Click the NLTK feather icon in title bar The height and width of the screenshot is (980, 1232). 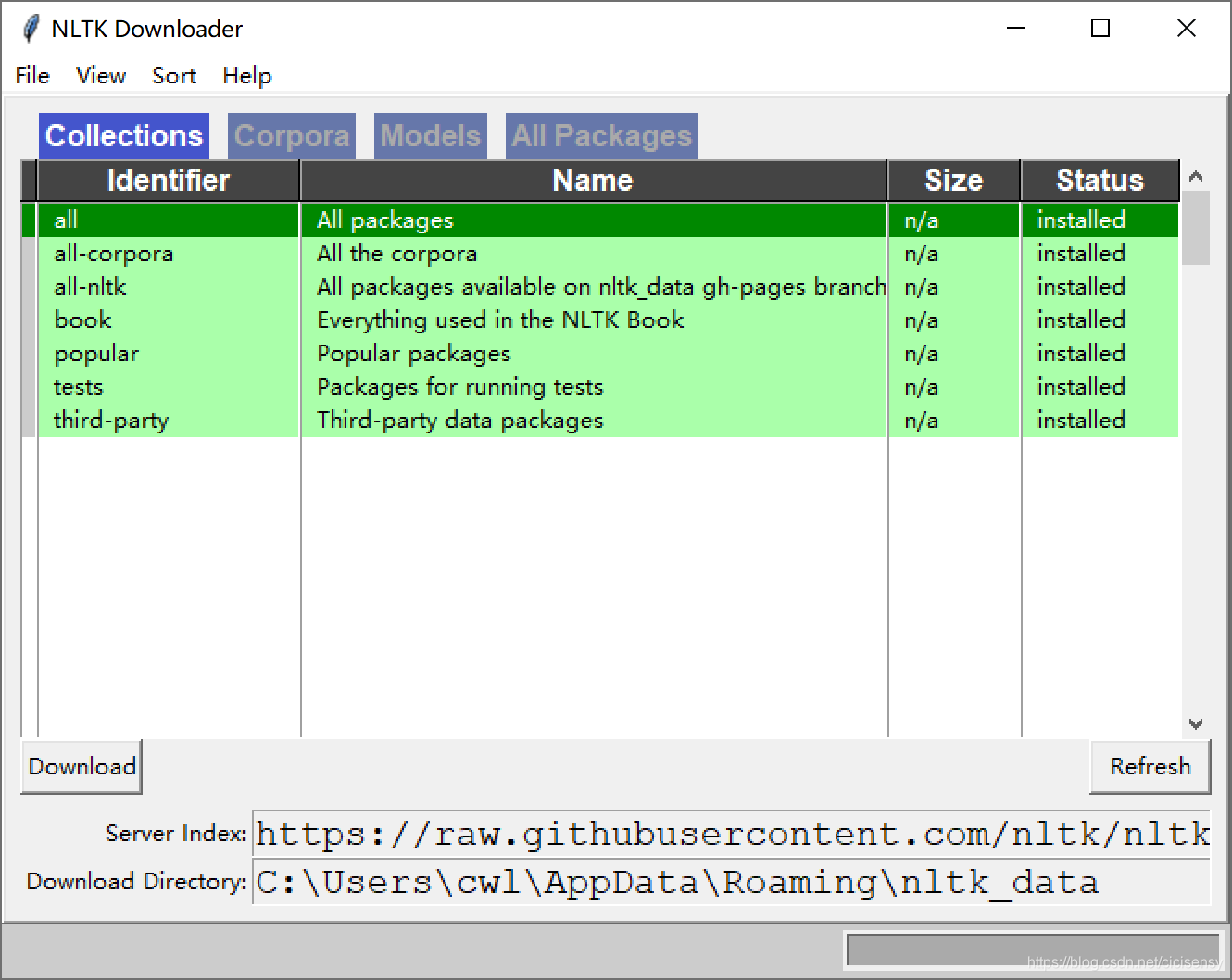tap(31, 29)
